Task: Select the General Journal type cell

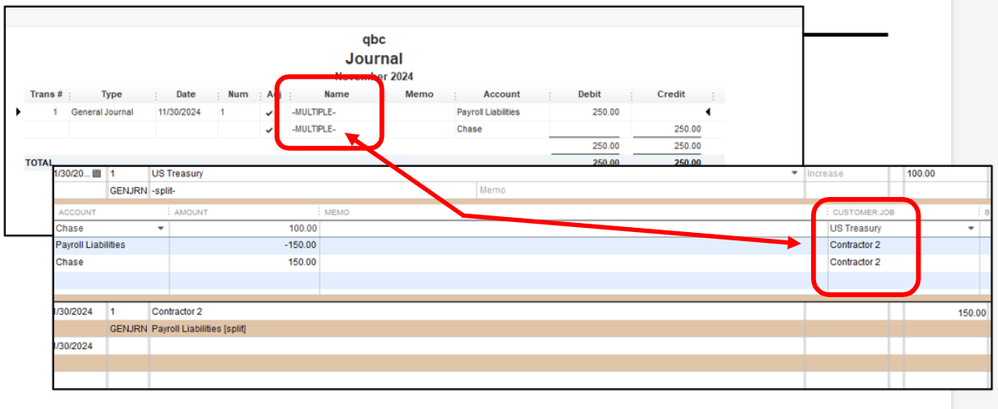Action: [x=102, y=112]
